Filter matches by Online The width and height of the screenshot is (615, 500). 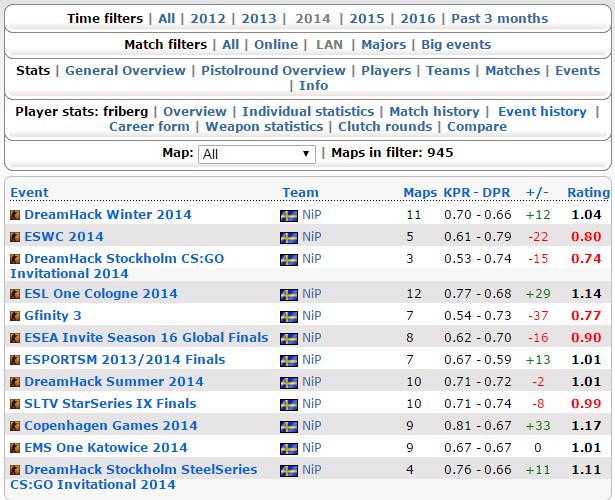coord(276,44)
